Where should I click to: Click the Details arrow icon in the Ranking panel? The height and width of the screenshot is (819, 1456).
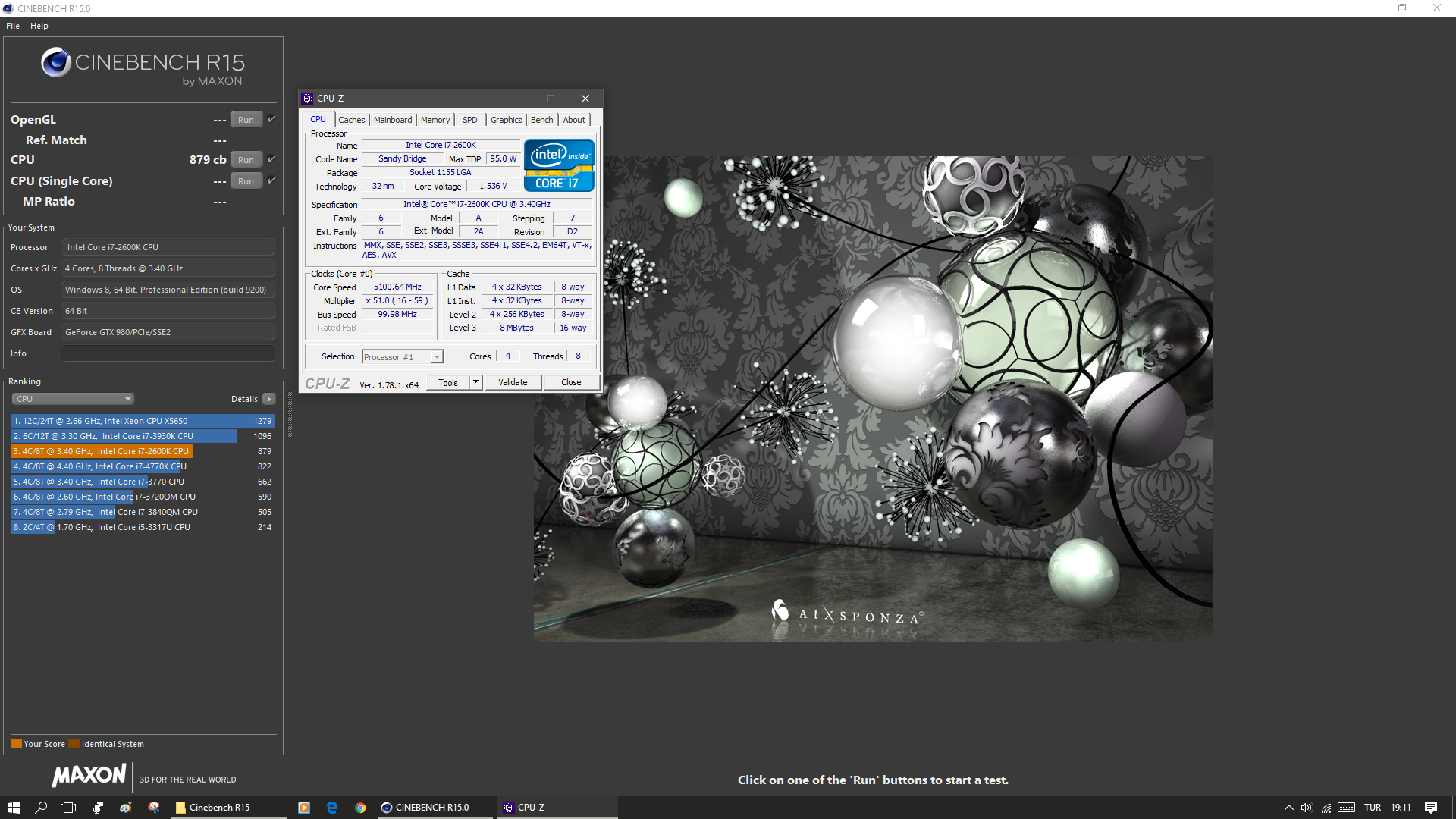point(269,399)
